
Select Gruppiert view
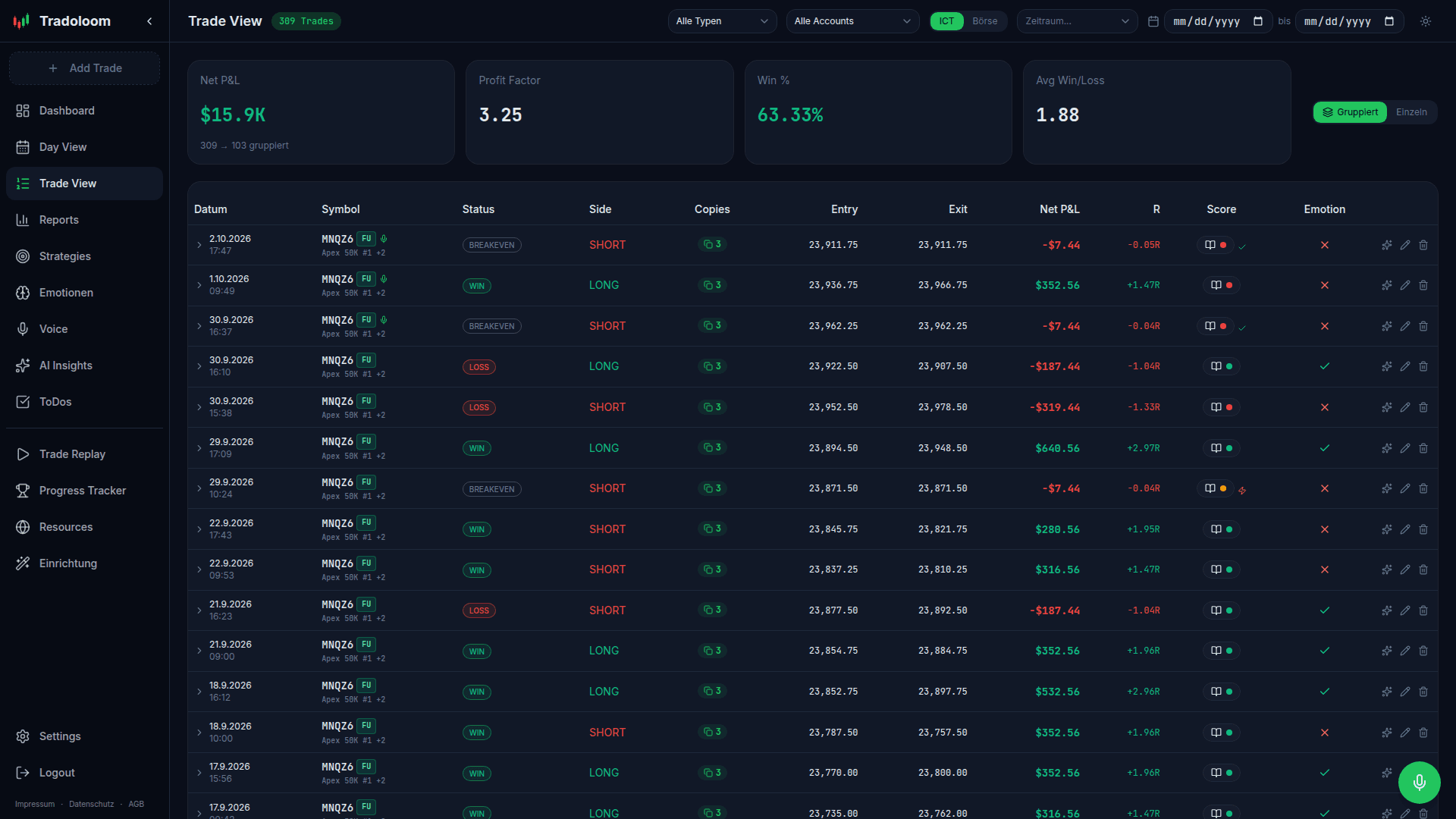pos(1350,112)
